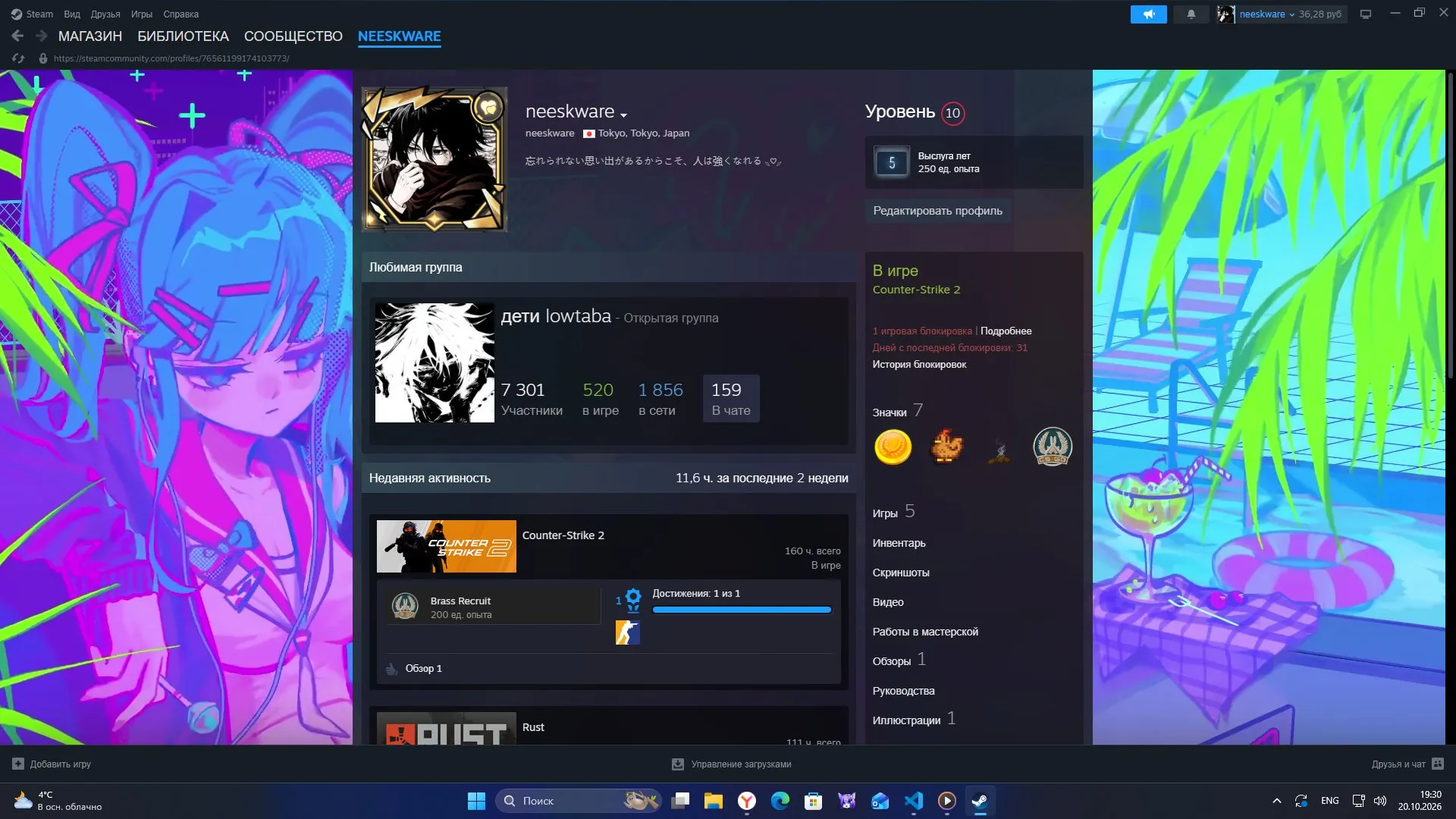Screen dimensions: 1456x819
Task: Open the Вид menu
Action: click(72, 14)
